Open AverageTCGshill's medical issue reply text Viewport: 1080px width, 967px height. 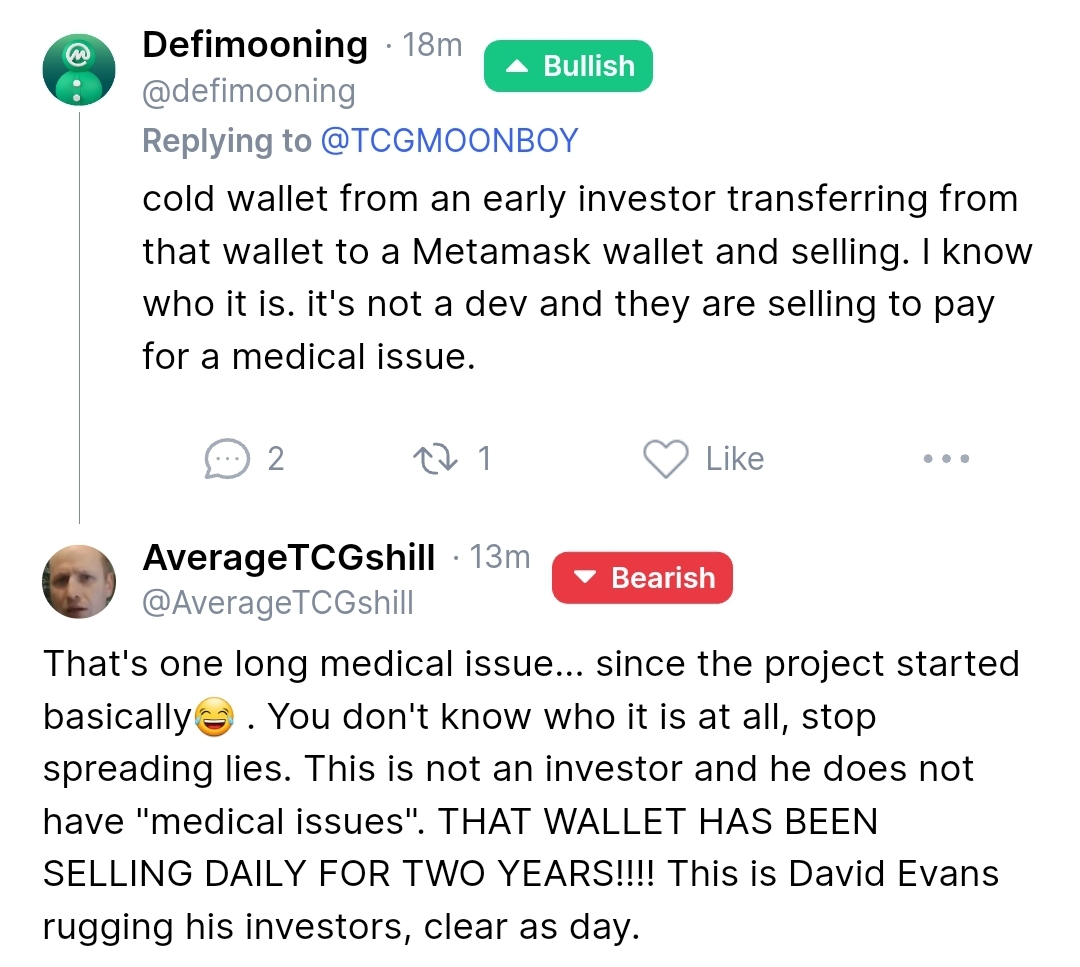pyautogui.click(x=531, y=796)
